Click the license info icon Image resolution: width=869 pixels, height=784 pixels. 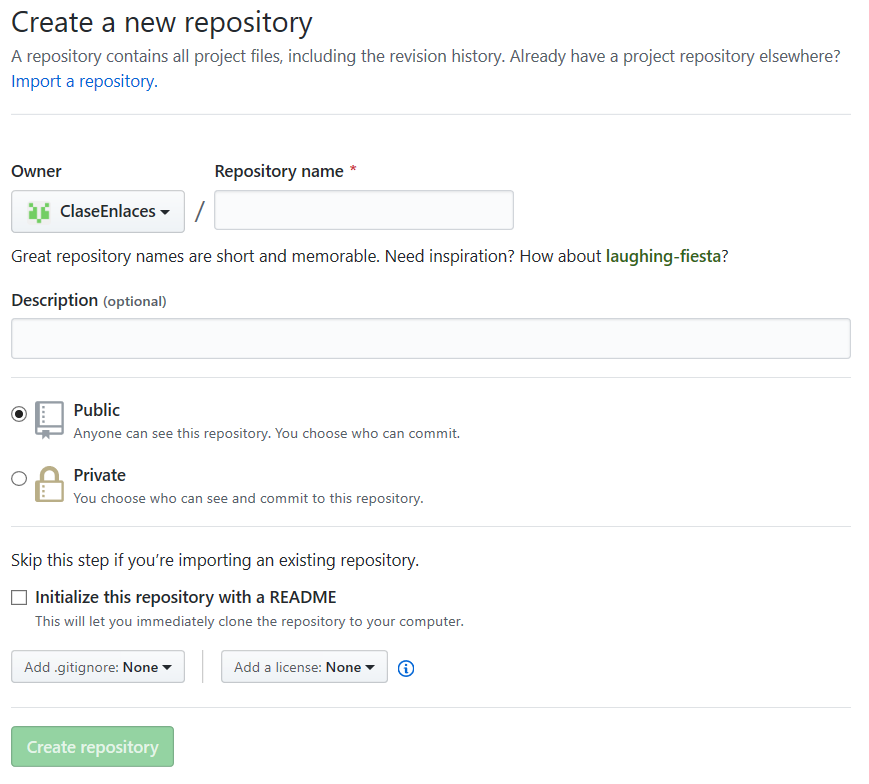pos(406,668)
